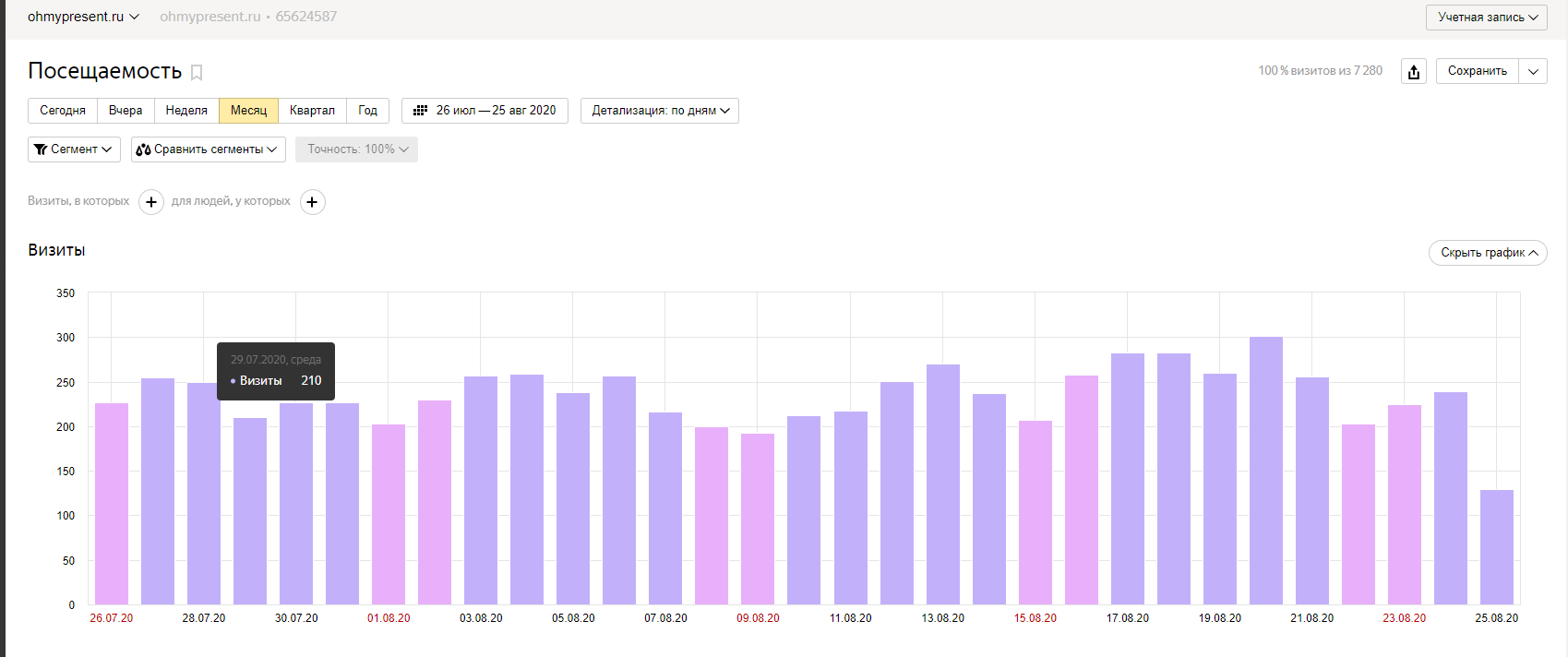The image size is (1568, 657).
Task: Click the bookmark icon next to Посещаемость
Action: click(x=197, y=72)
